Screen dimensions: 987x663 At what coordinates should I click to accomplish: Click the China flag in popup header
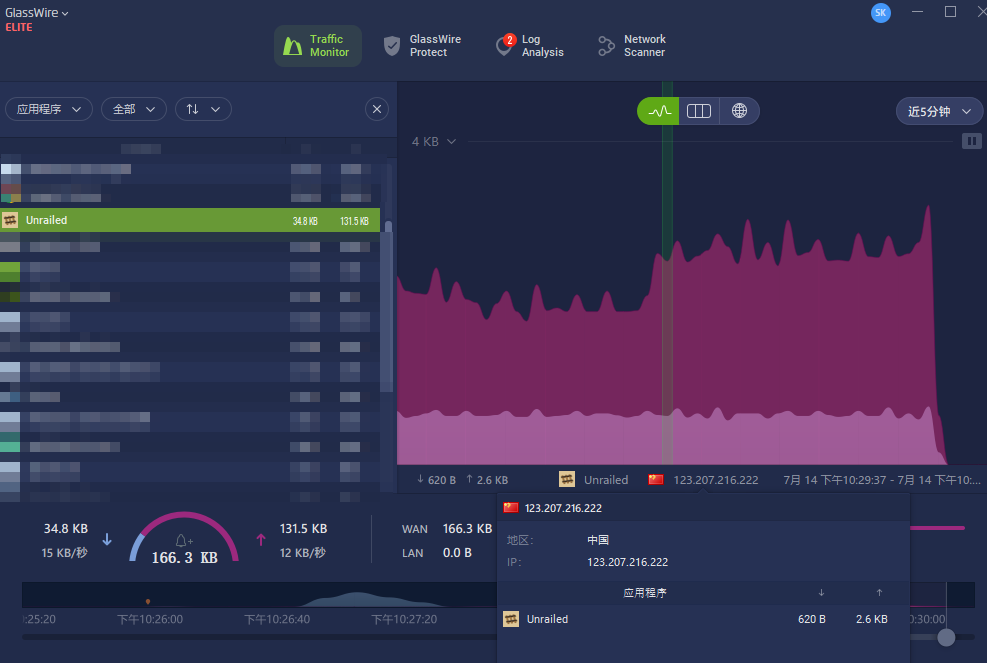(510, 508)
